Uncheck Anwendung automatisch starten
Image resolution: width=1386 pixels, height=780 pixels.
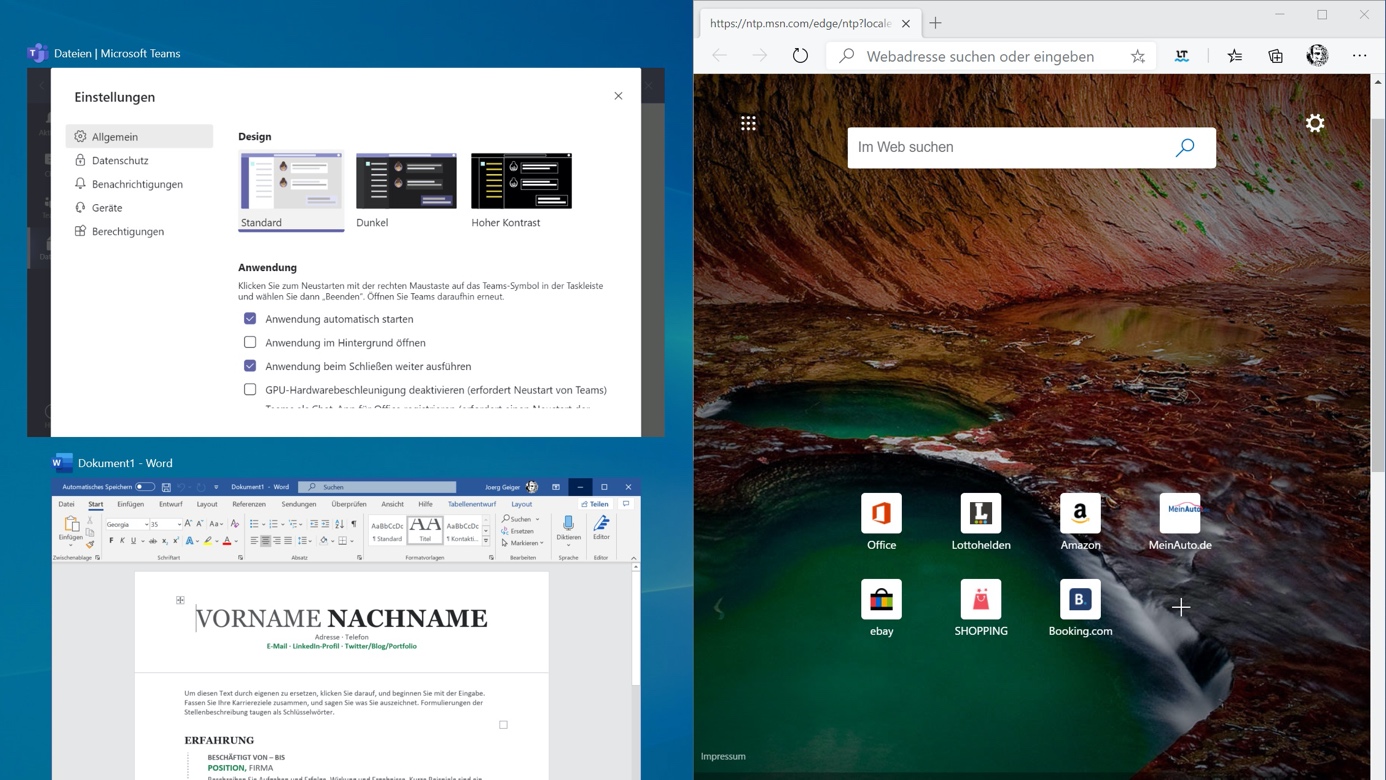(x=250, y=319)
